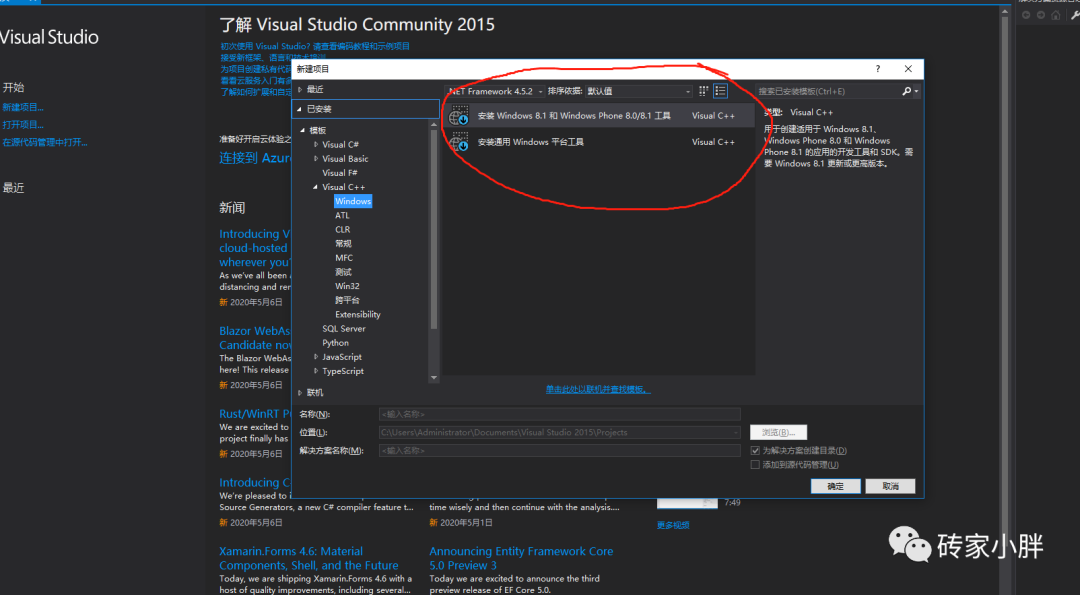Expand the JavaScript node
The width and height of the screenshot is (1080, 595).
(316, 357)
